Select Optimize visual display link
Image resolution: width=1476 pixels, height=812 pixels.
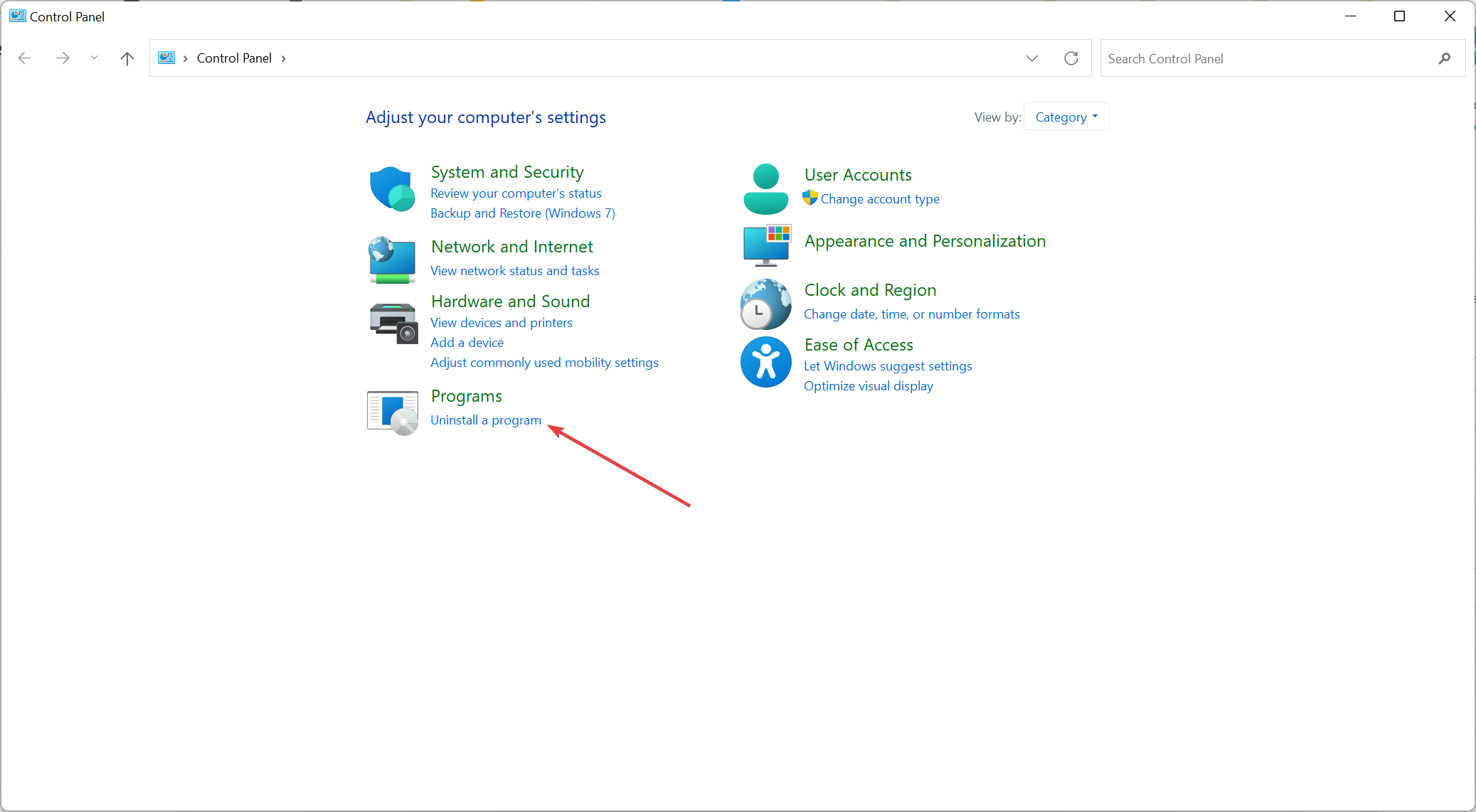tap(868, 386)
